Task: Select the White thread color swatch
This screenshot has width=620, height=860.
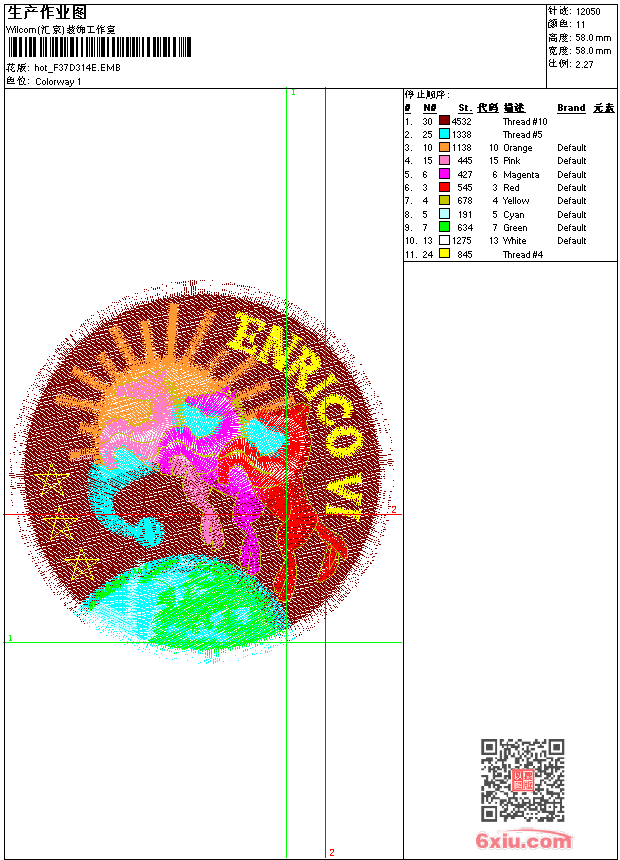Action: point(444,240)
